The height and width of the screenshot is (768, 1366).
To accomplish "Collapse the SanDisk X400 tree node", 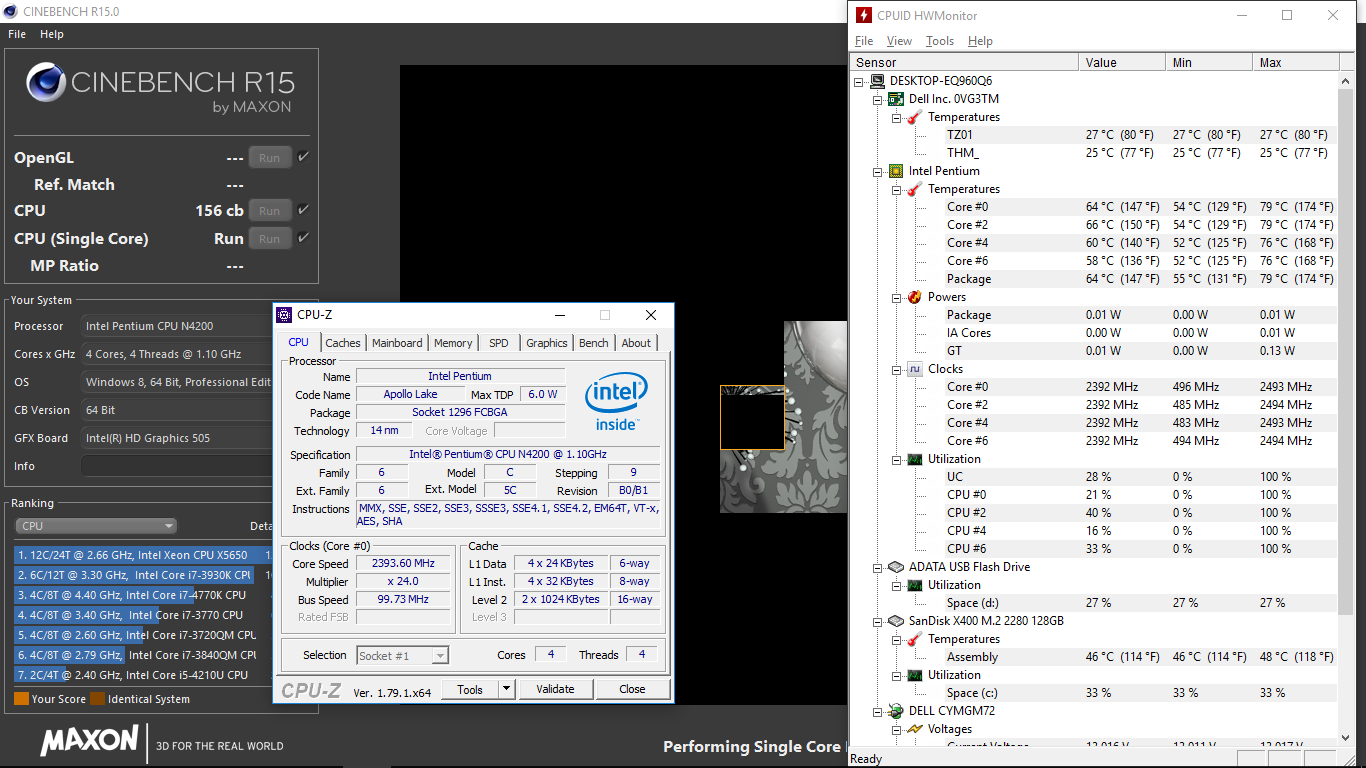I will click(878, 621).
